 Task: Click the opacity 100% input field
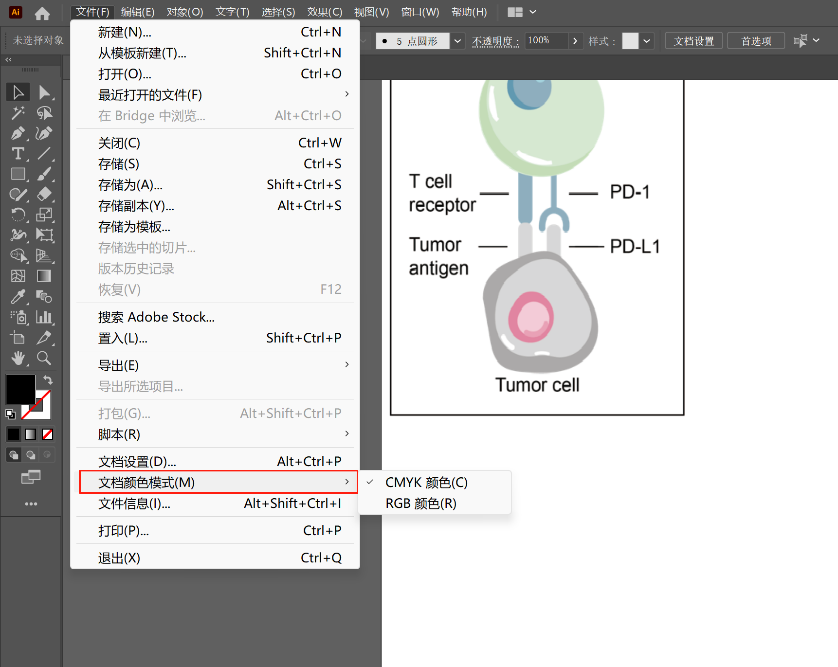(x=545, y=41)
